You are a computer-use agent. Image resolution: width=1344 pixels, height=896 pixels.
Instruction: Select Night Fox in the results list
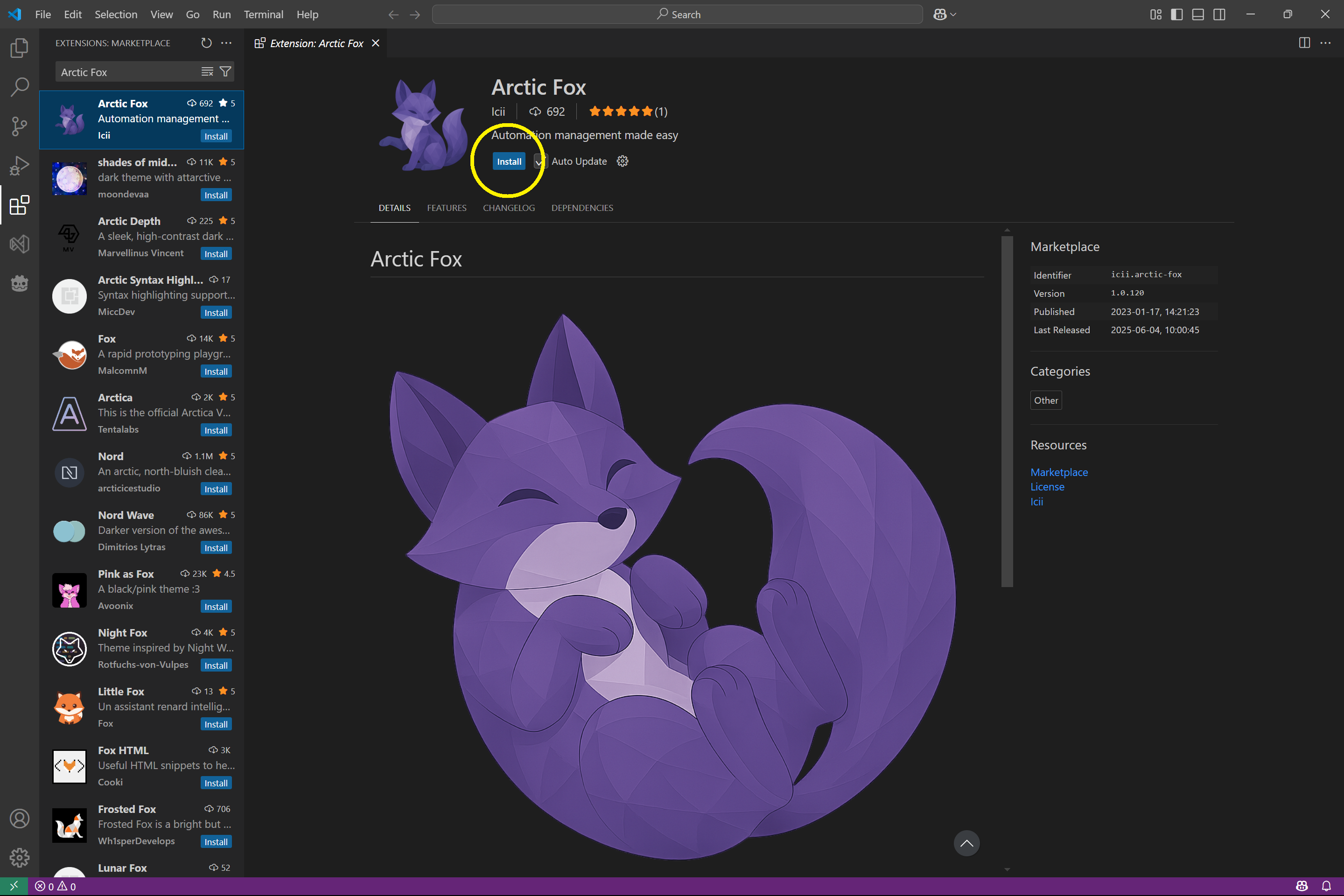[142, 648]
